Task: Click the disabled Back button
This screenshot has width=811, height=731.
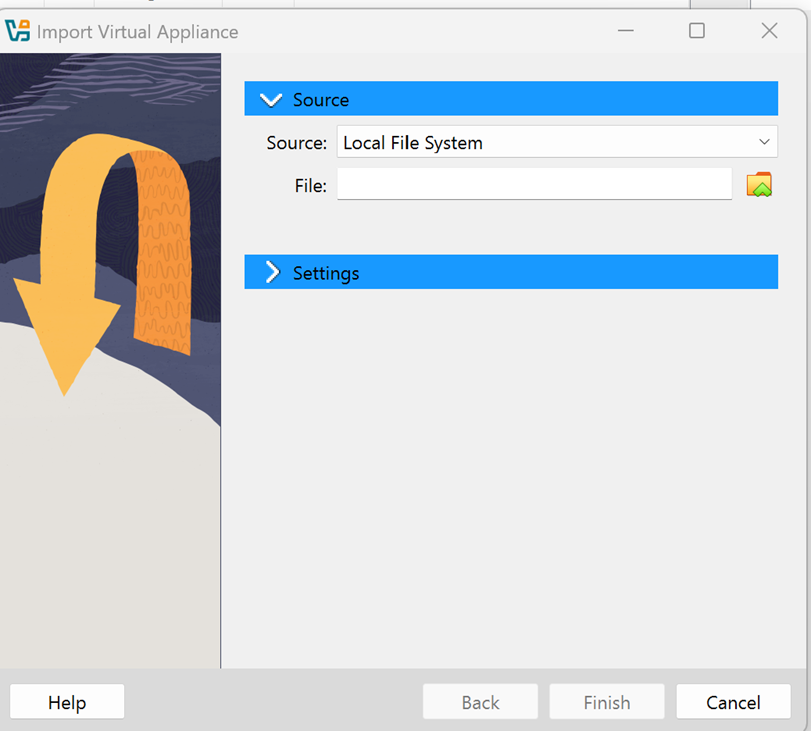Action: 480,702
